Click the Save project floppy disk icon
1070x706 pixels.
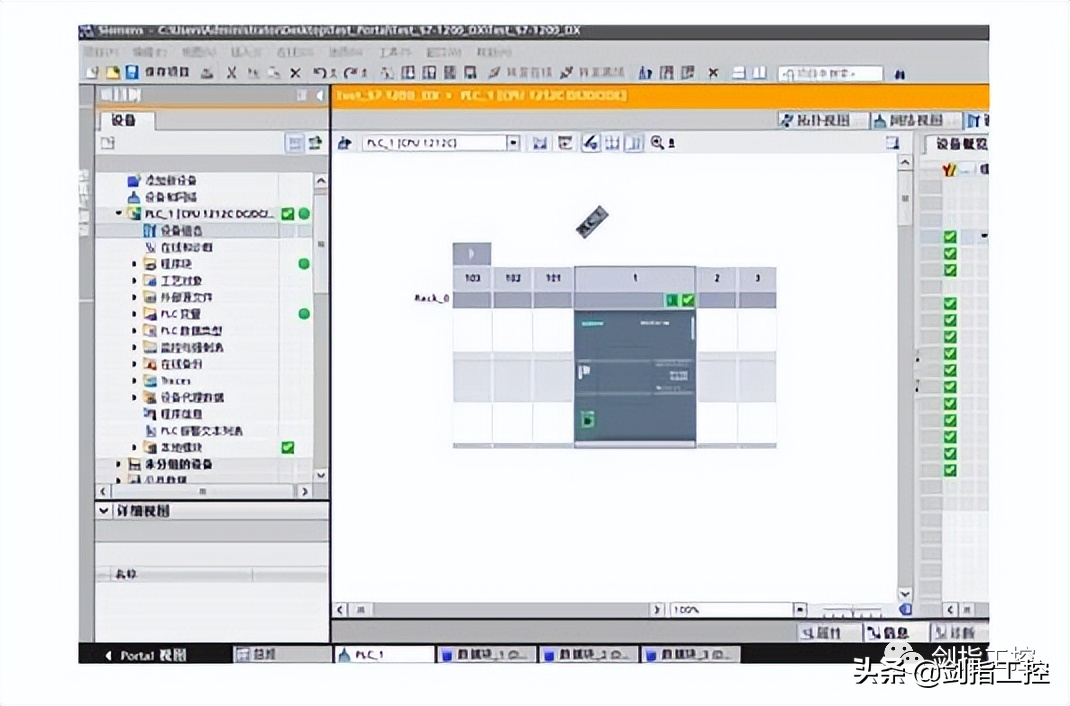[x=132, y=72]
